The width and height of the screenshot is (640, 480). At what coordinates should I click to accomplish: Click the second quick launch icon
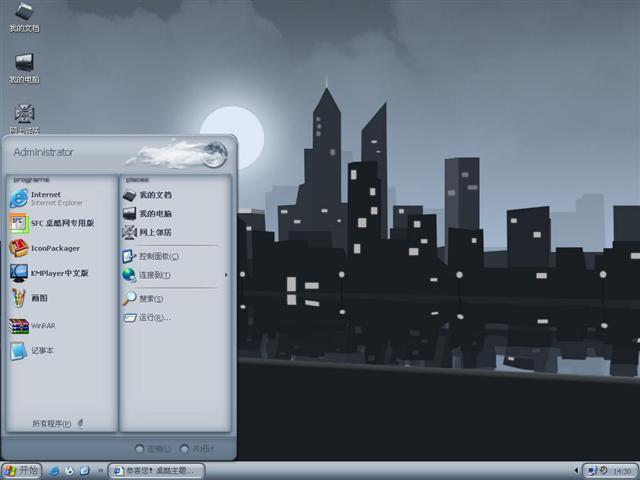point(69,471)
